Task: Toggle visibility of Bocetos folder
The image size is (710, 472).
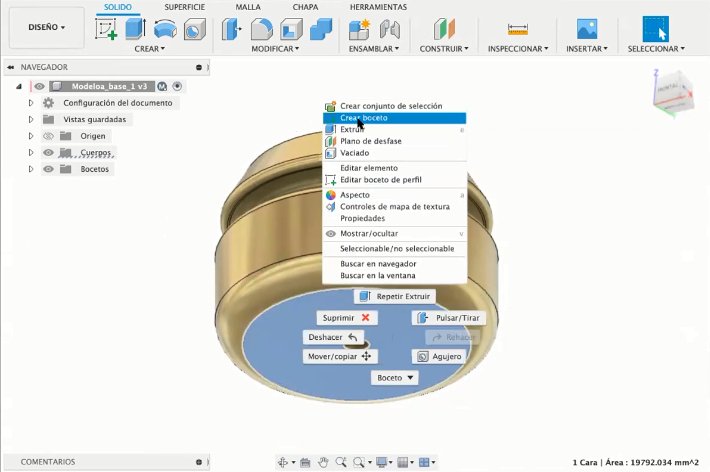Action: click(48, 169)
